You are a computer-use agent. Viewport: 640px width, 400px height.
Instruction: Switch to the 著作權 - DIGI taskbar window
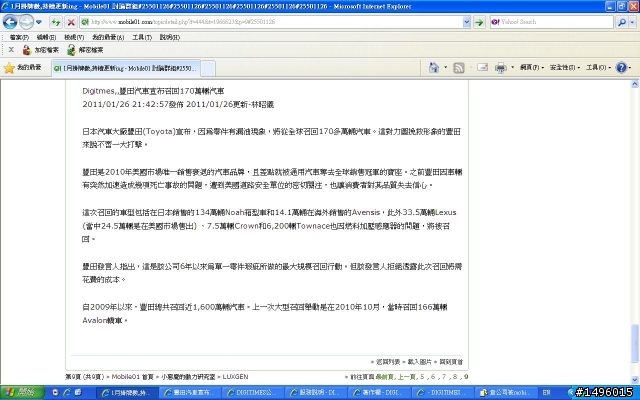coord(379,393)
